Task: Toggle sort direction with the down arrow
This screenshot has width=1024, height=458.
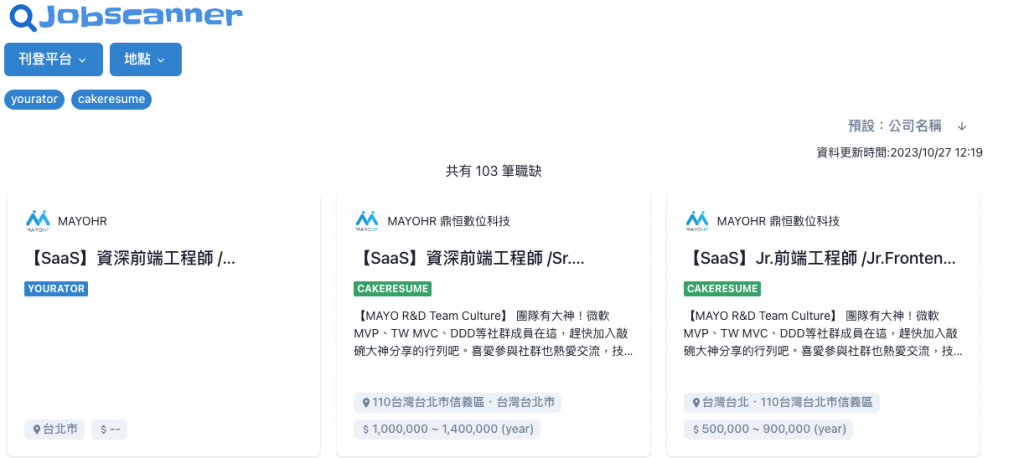Action: tap(962, 126)
